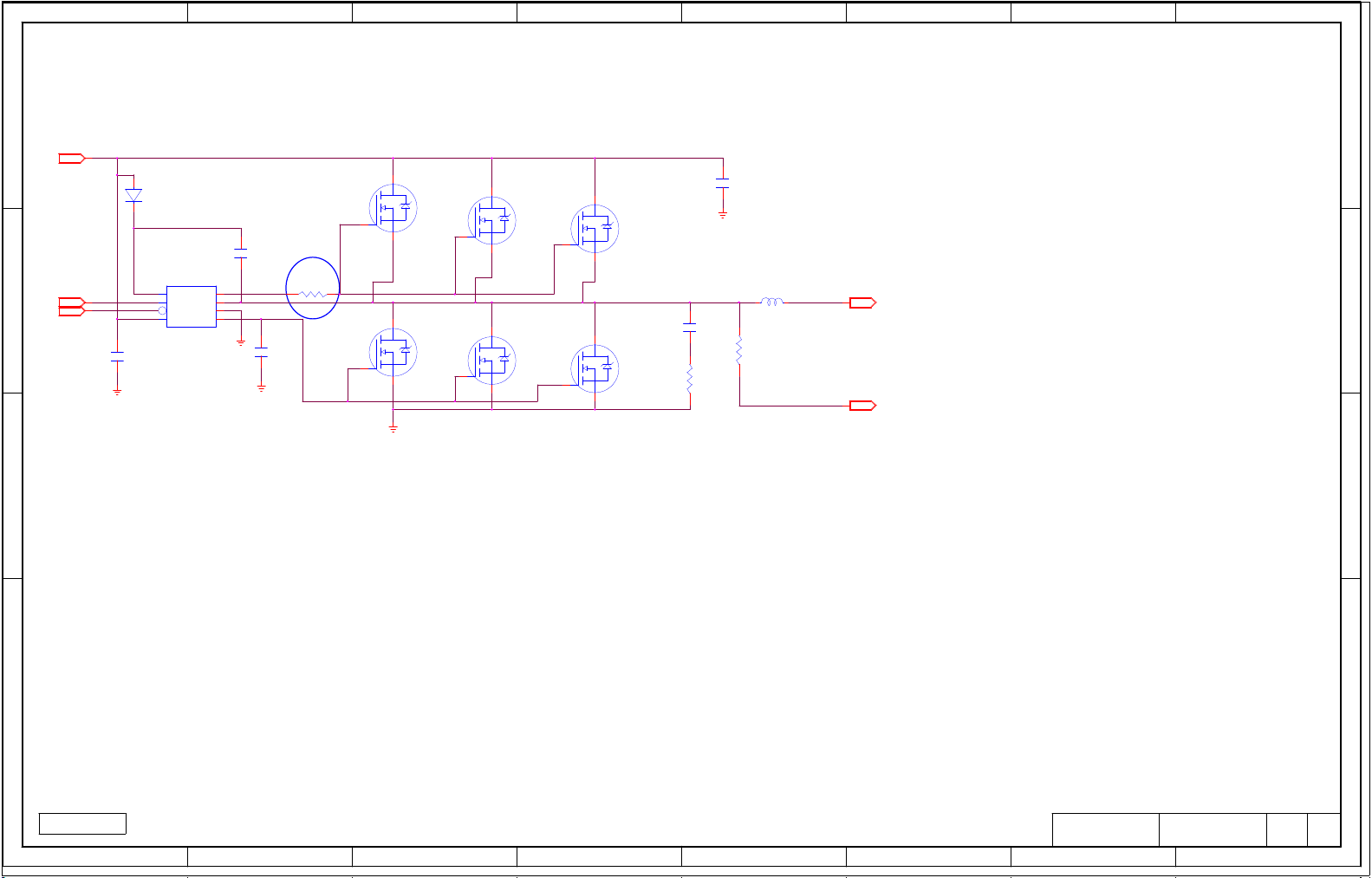The image size is (1372, 878).
Task: Select the red output port after the inductor
Action: (x=862, y=302)
